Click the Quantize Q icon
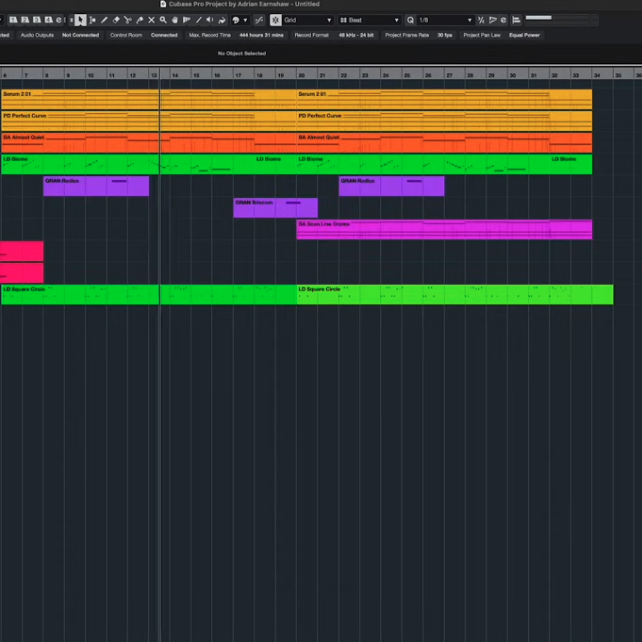The image size is (642, 642). 410,20
